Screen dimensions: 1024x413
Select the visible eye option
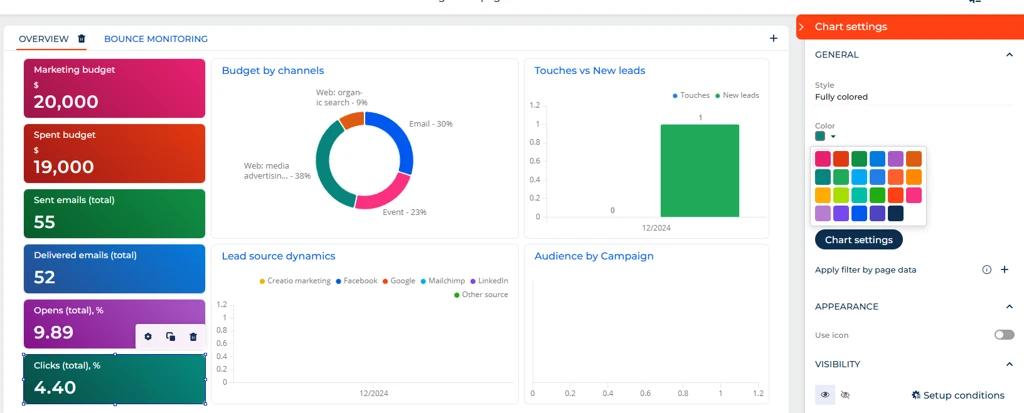click(825, 395)
